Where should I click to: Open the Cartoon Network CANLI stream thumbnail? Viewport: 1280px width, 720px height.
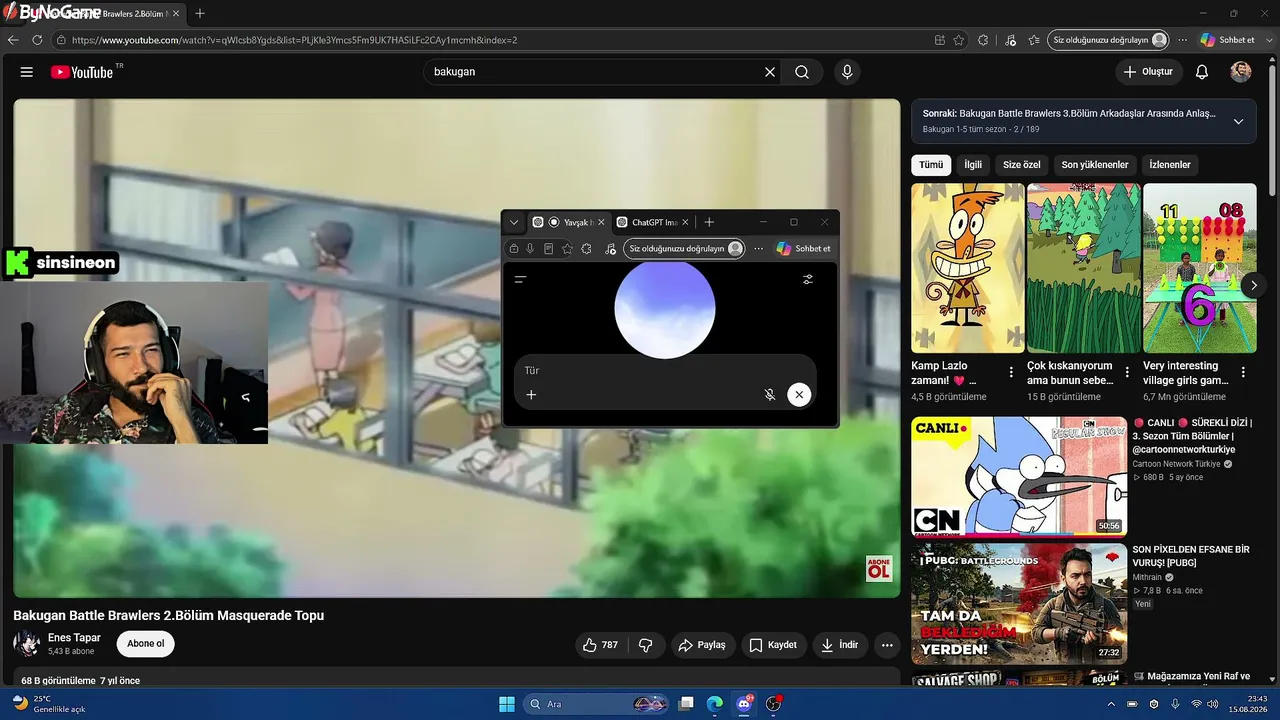1018,476
